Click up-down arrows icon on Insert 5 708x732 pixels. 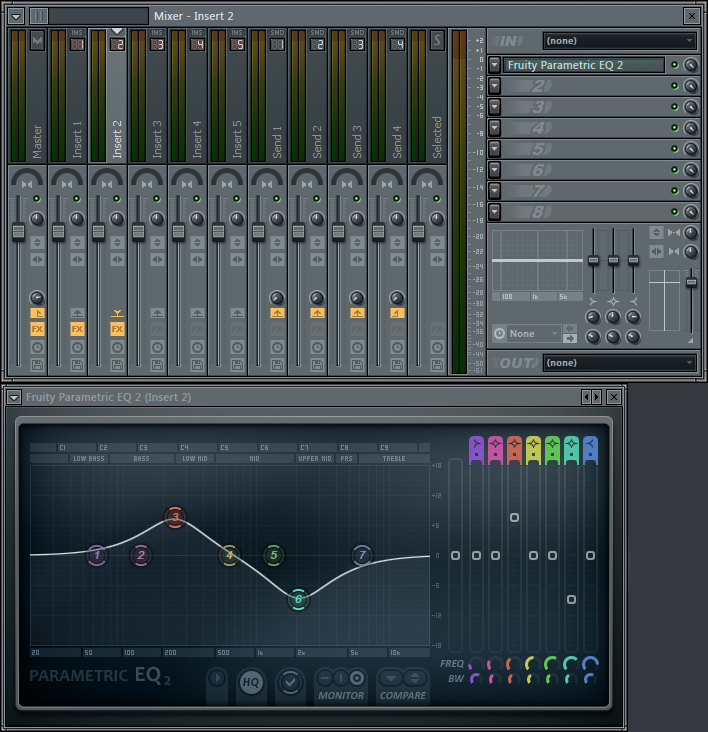pos(238,242)
